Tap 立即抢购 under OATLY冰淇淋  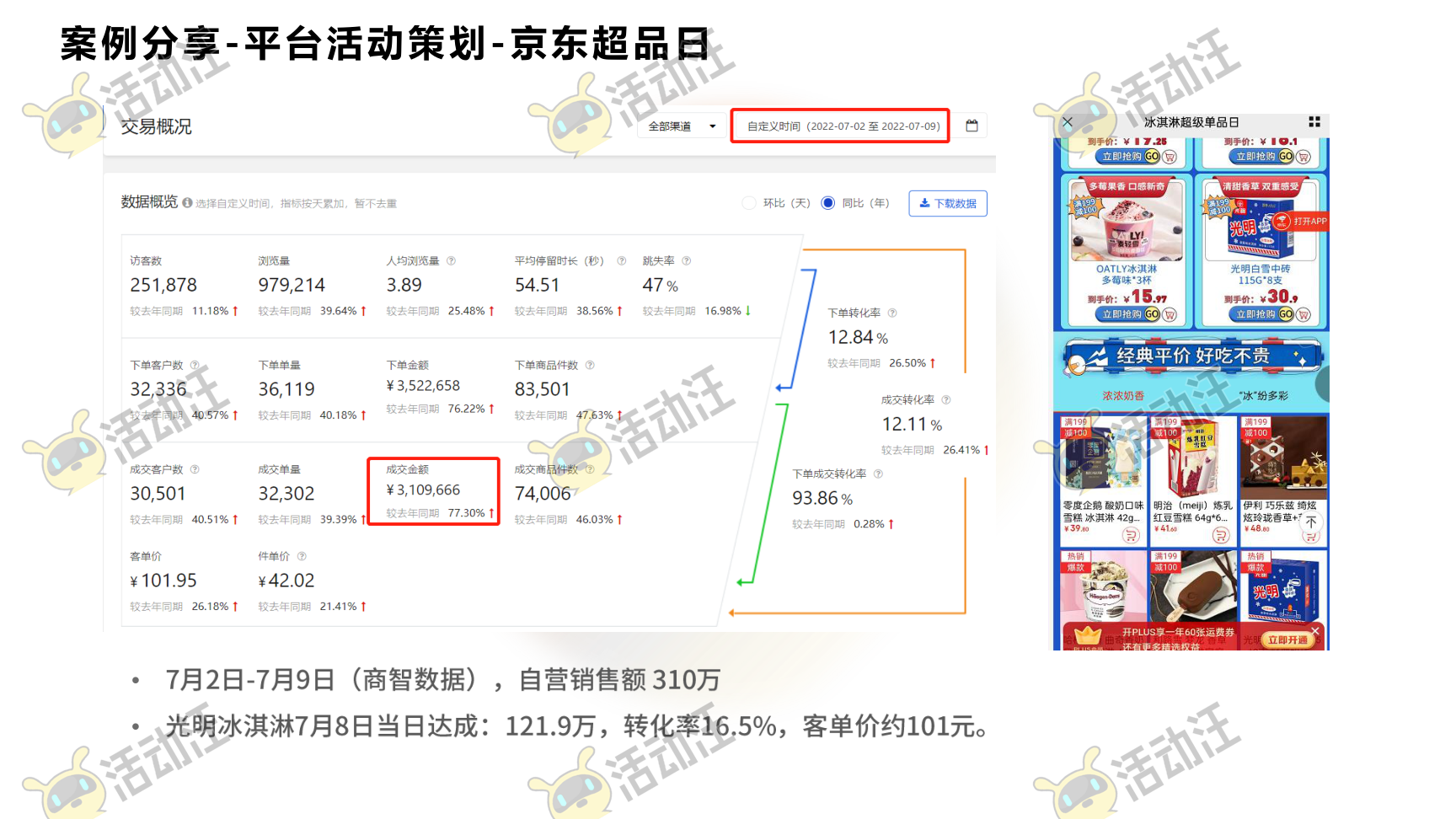1127,314
